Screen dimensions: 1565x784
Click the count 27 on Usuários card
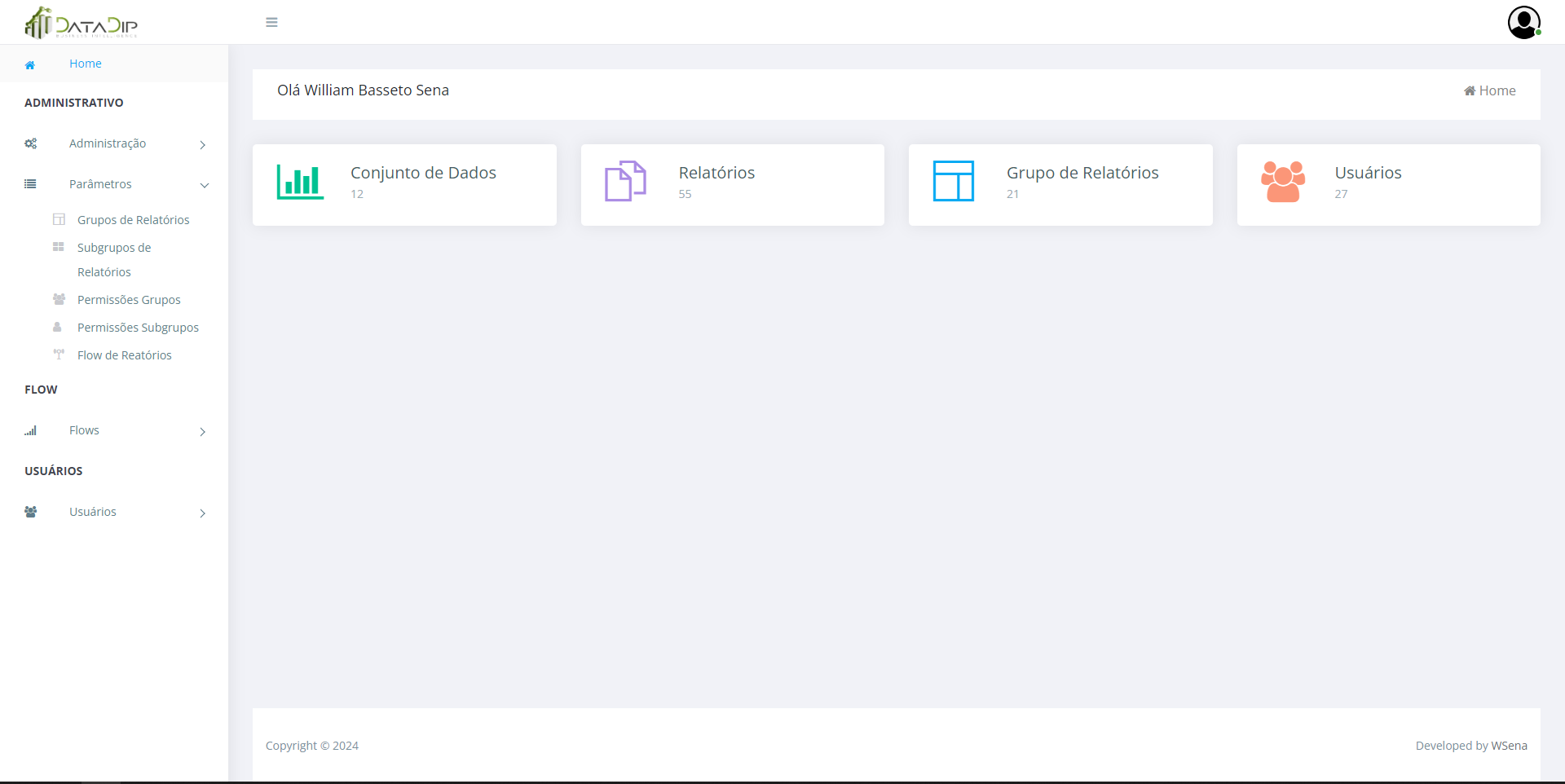tap(1341, 194)
